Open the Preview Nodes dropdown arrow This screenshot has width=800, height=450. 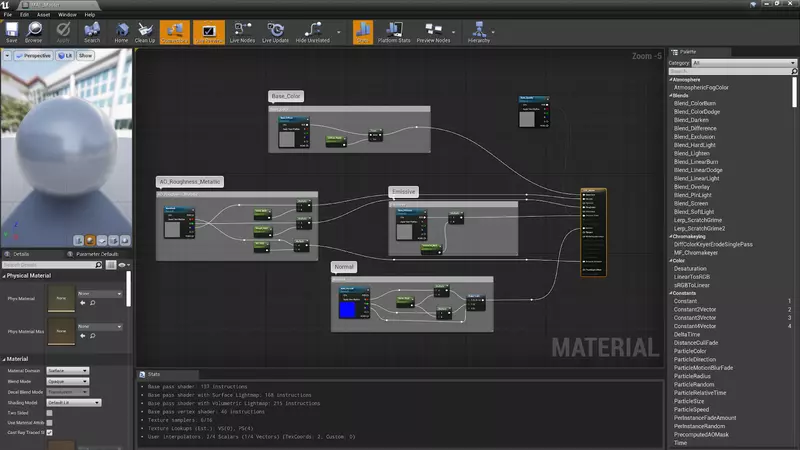coord(454,33)
